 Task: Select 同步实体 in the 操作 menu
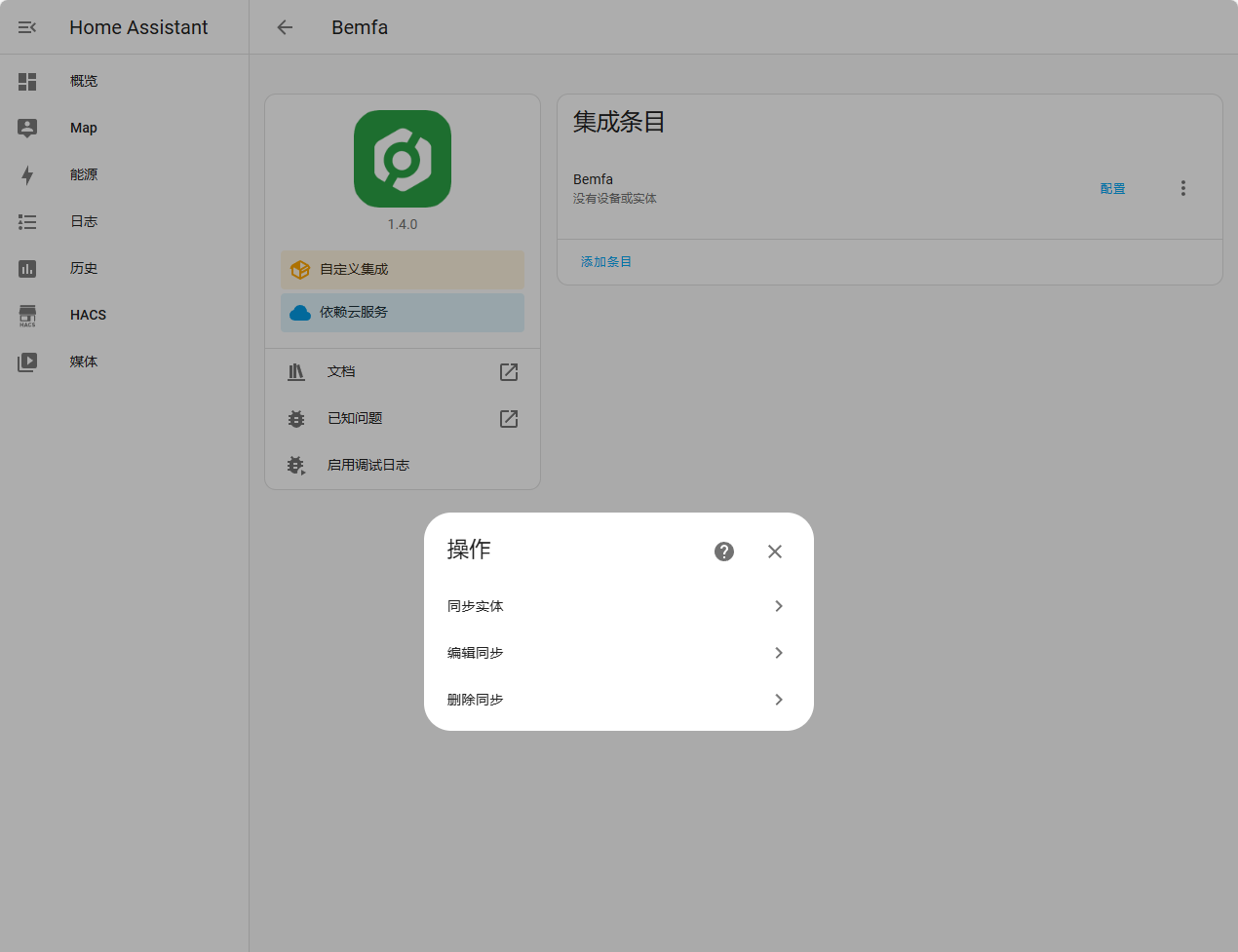click(x=619, y=606)
